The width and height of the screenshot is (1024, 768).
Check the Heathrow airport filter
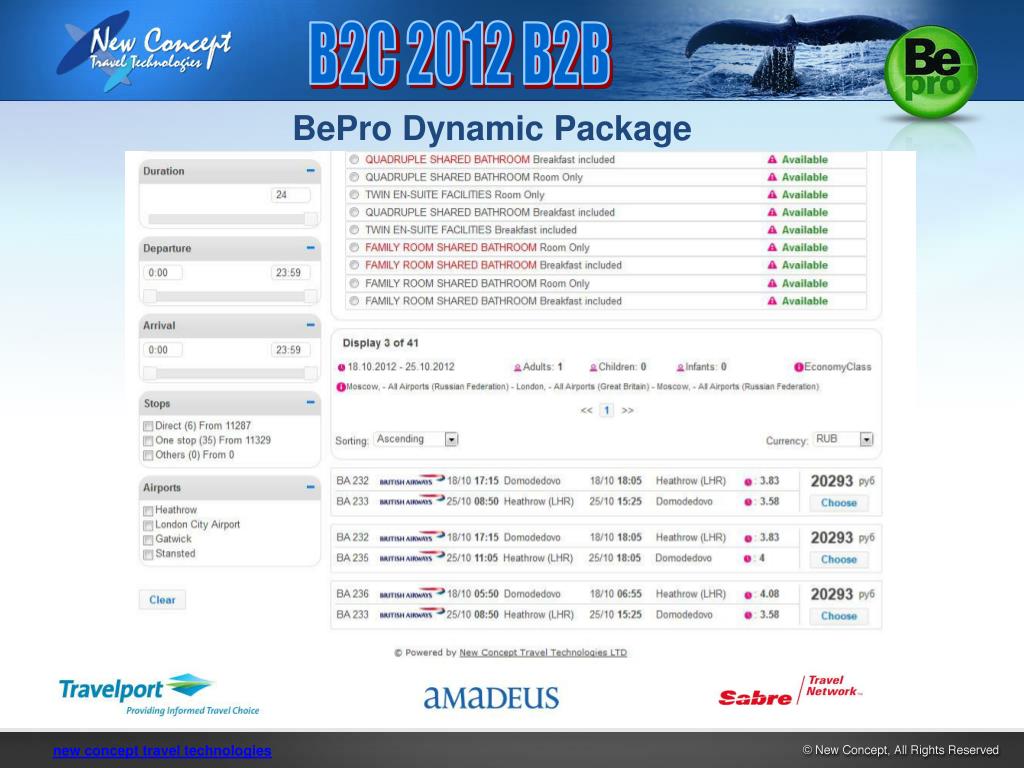[x=148, y=511]
